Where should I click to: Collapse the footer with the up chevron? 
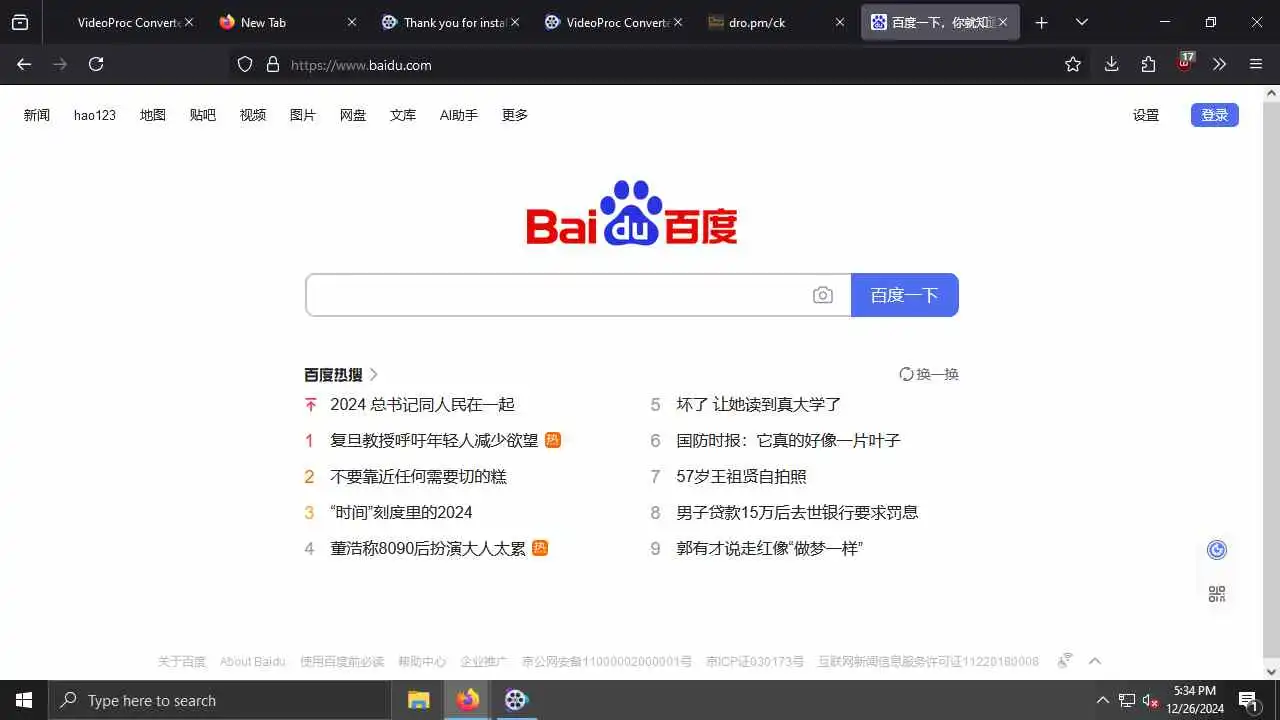[x=1095, y=661]
